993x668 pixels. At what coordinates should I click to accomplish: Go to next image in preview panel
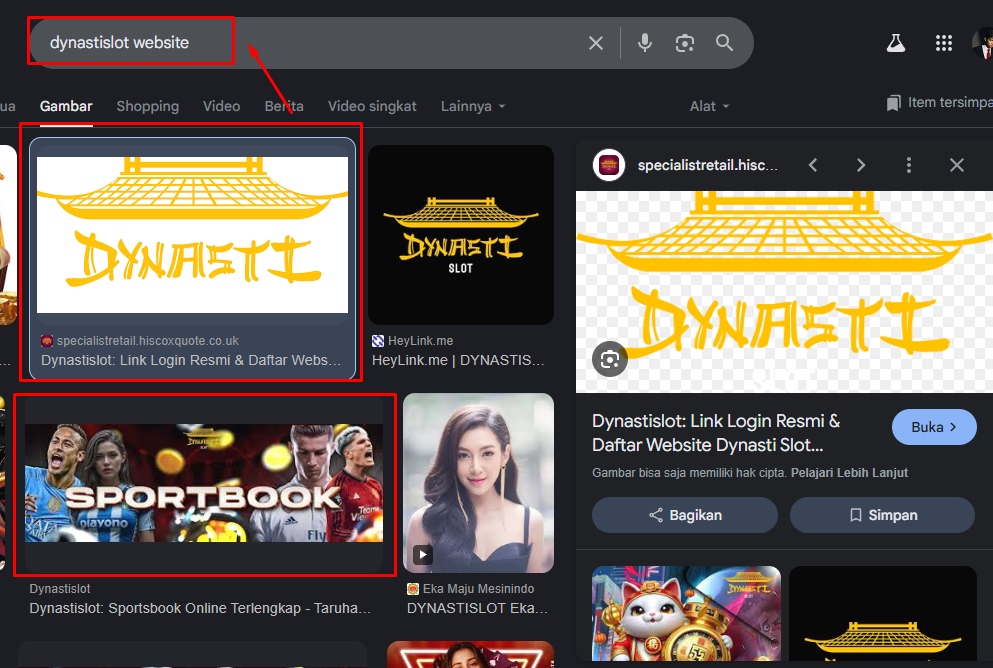coord(861,165)
